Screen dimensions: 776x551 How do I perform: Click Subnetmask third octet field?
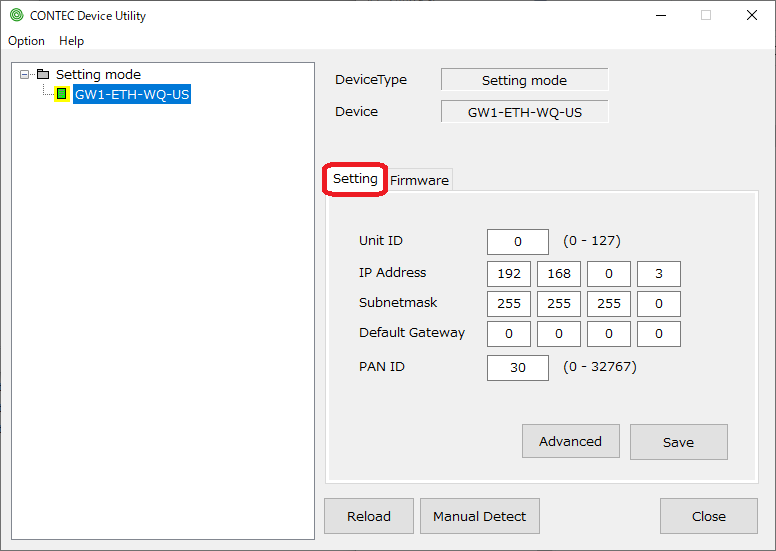[x=609, y=304]
